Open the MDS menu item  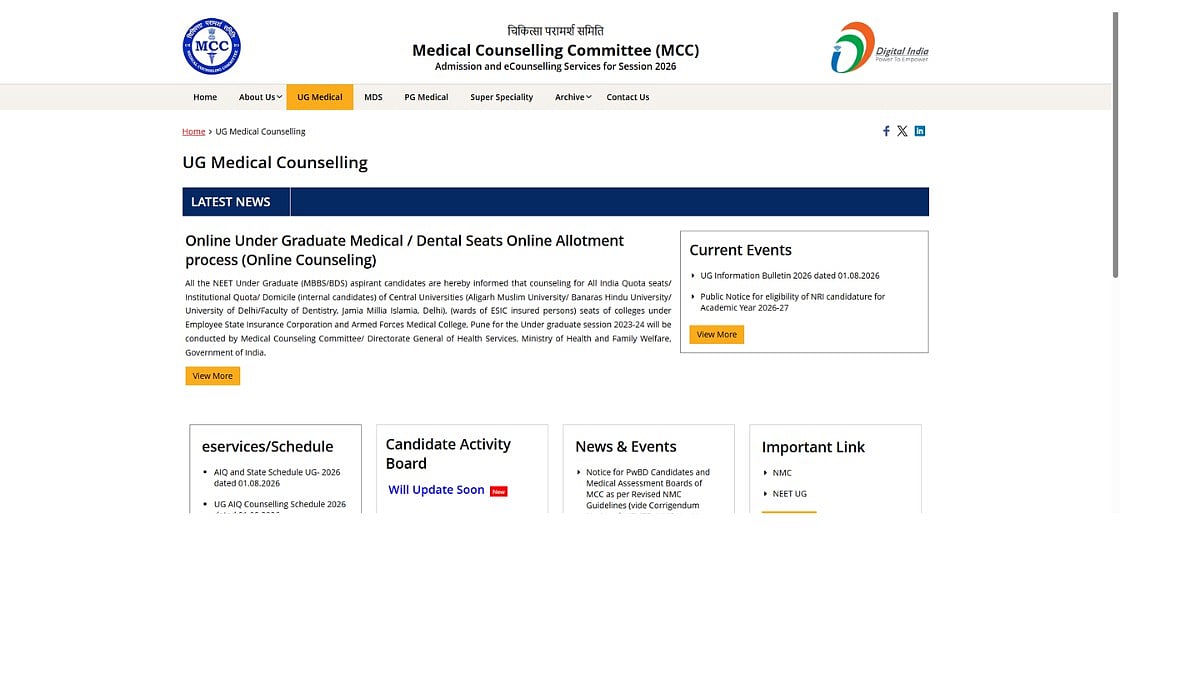tap(373, 97)
